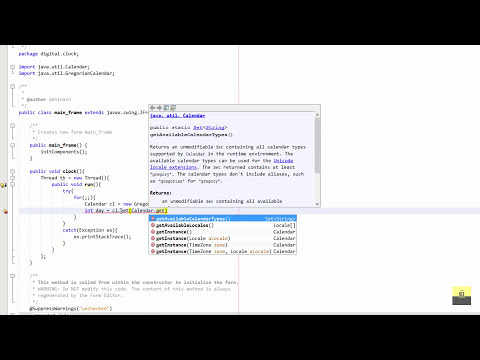
Task: Click the error marker beside int day line
Action: coord(5,211)
